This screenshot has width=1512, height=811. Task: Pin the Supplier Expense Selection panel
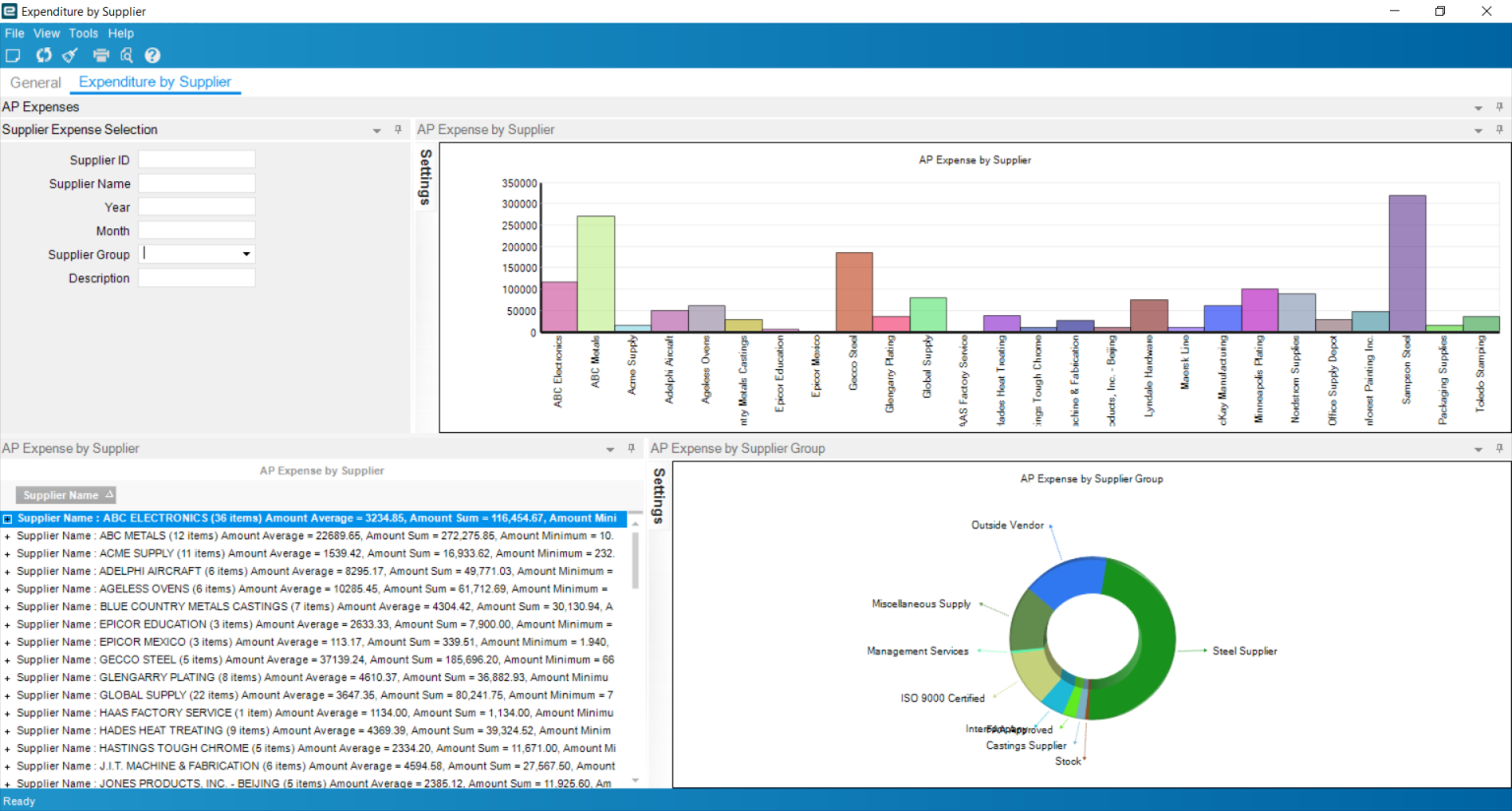pyautogui.click(x=397, y=129)
